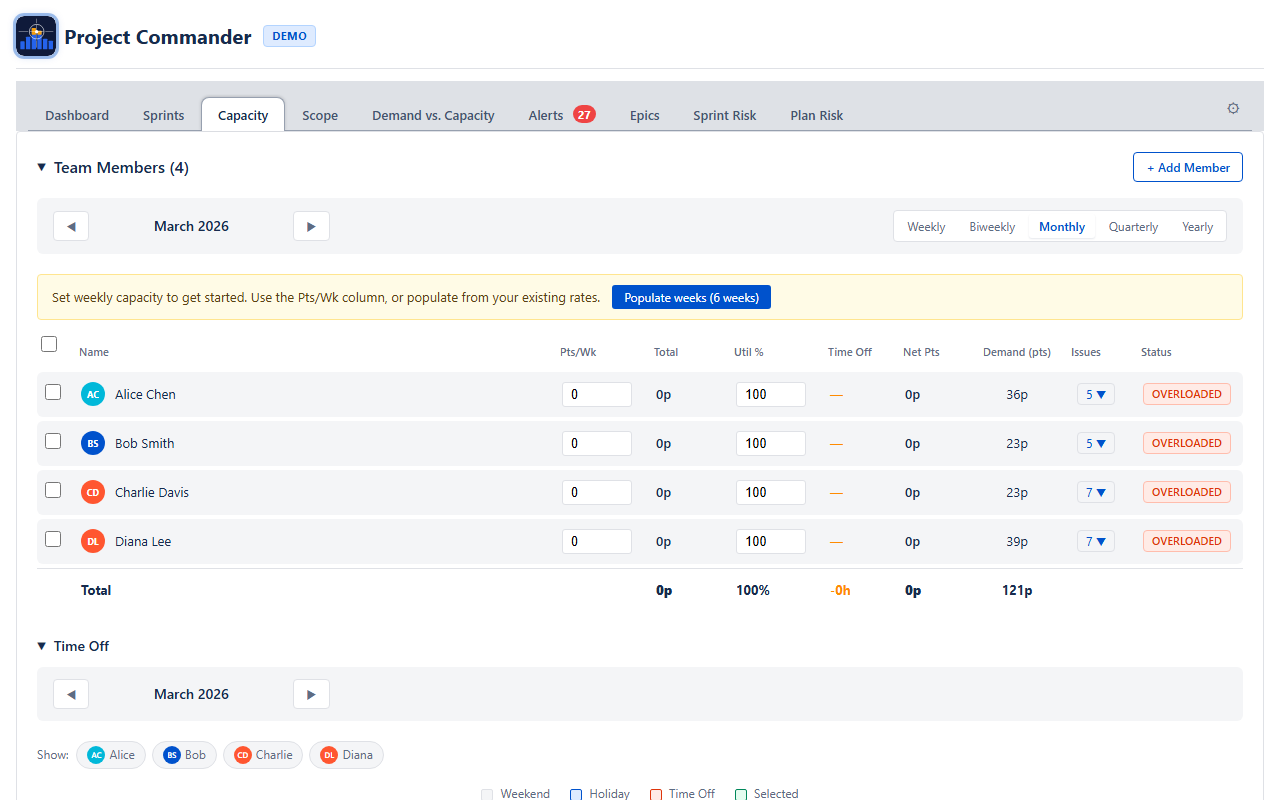Viewport: 1280px width, 800px height.
Task: Go to next month in Team Members
Action: point(311,226)
